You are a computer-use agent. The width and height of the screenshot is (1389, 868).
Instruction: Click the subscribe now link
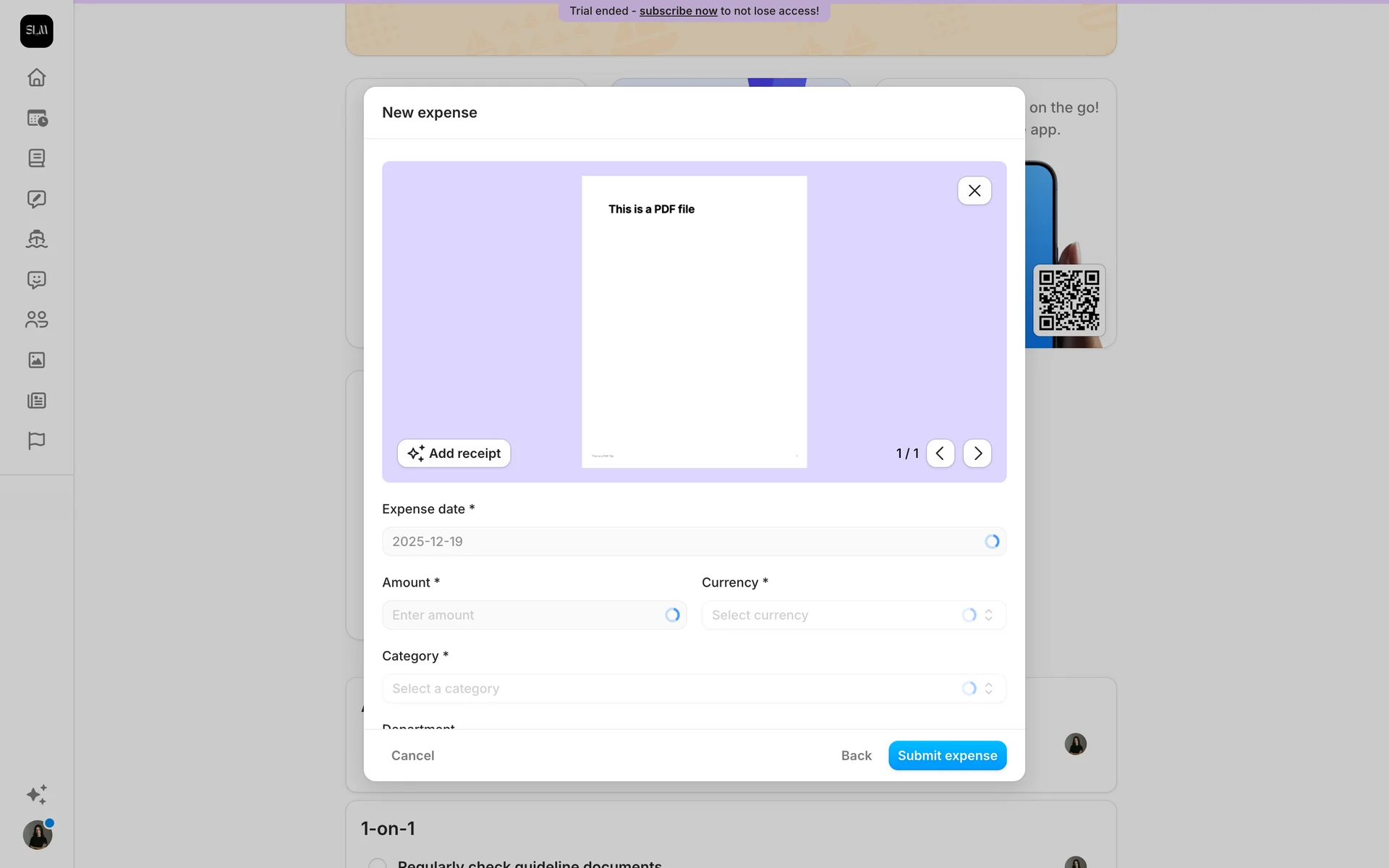[678, 11]
